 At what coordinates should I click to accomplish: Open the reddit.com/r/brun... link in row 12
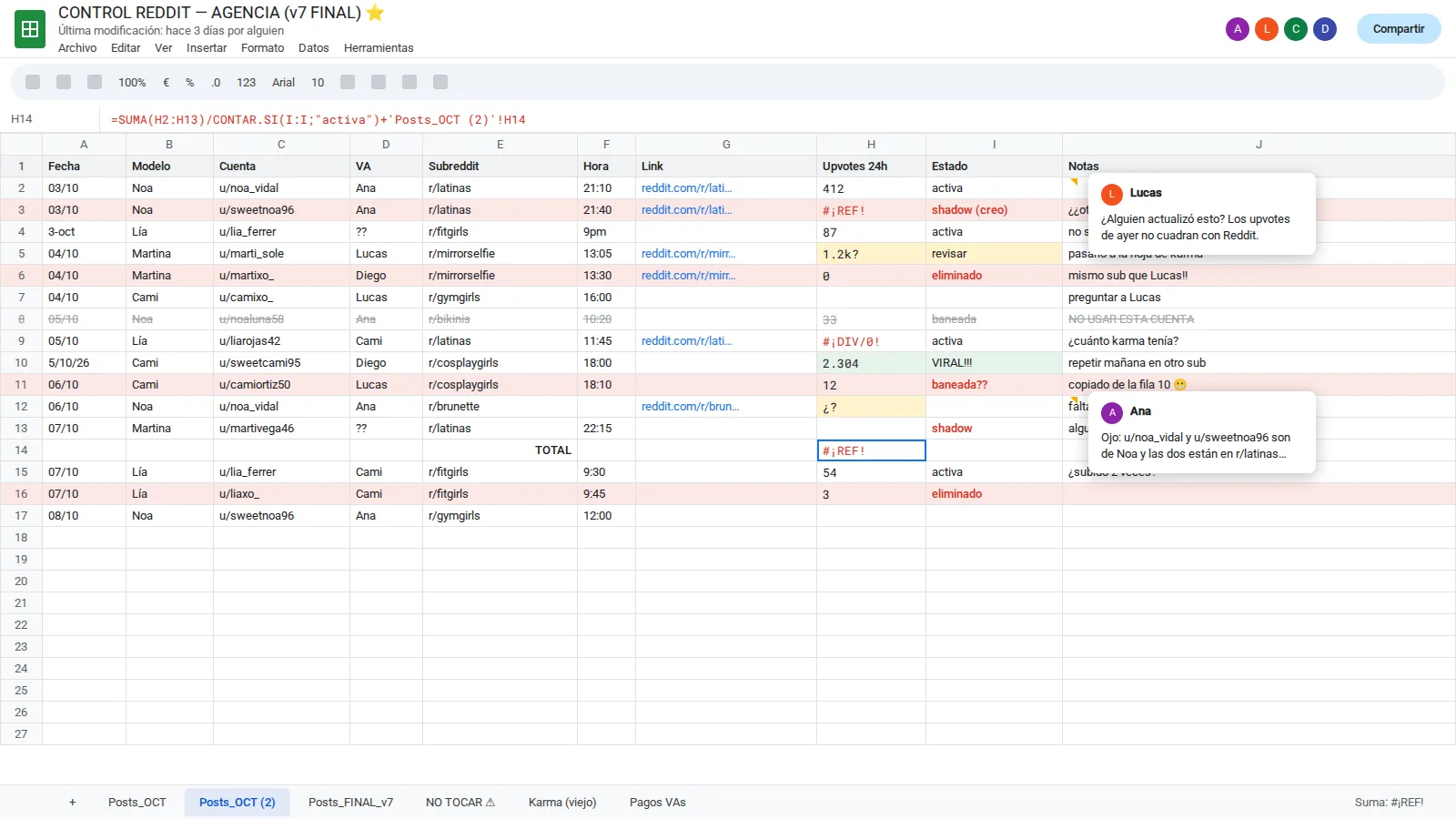(690, 407)
